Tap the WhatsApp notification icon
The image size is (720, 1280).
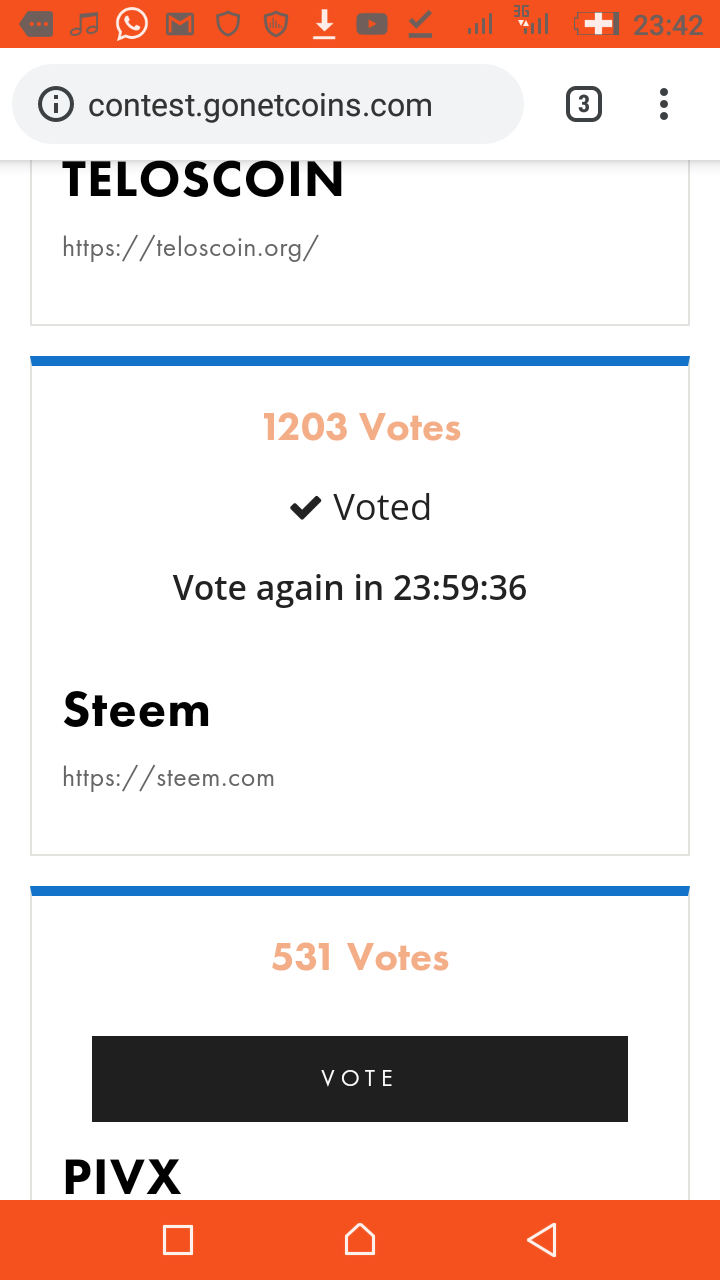(x=132, y=23)
